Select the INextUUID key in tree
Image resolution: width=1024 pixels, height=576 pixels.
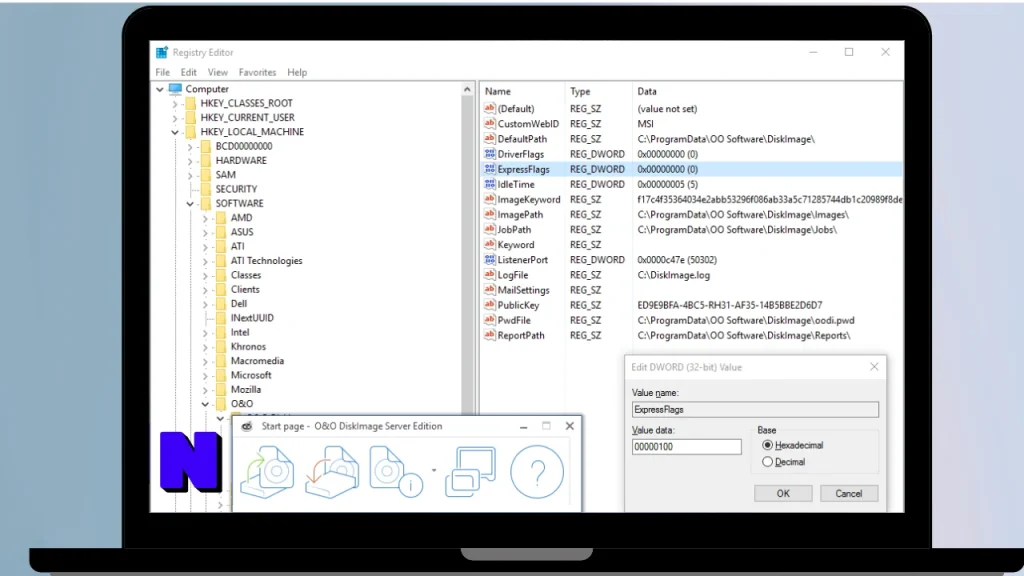(252, 318)
